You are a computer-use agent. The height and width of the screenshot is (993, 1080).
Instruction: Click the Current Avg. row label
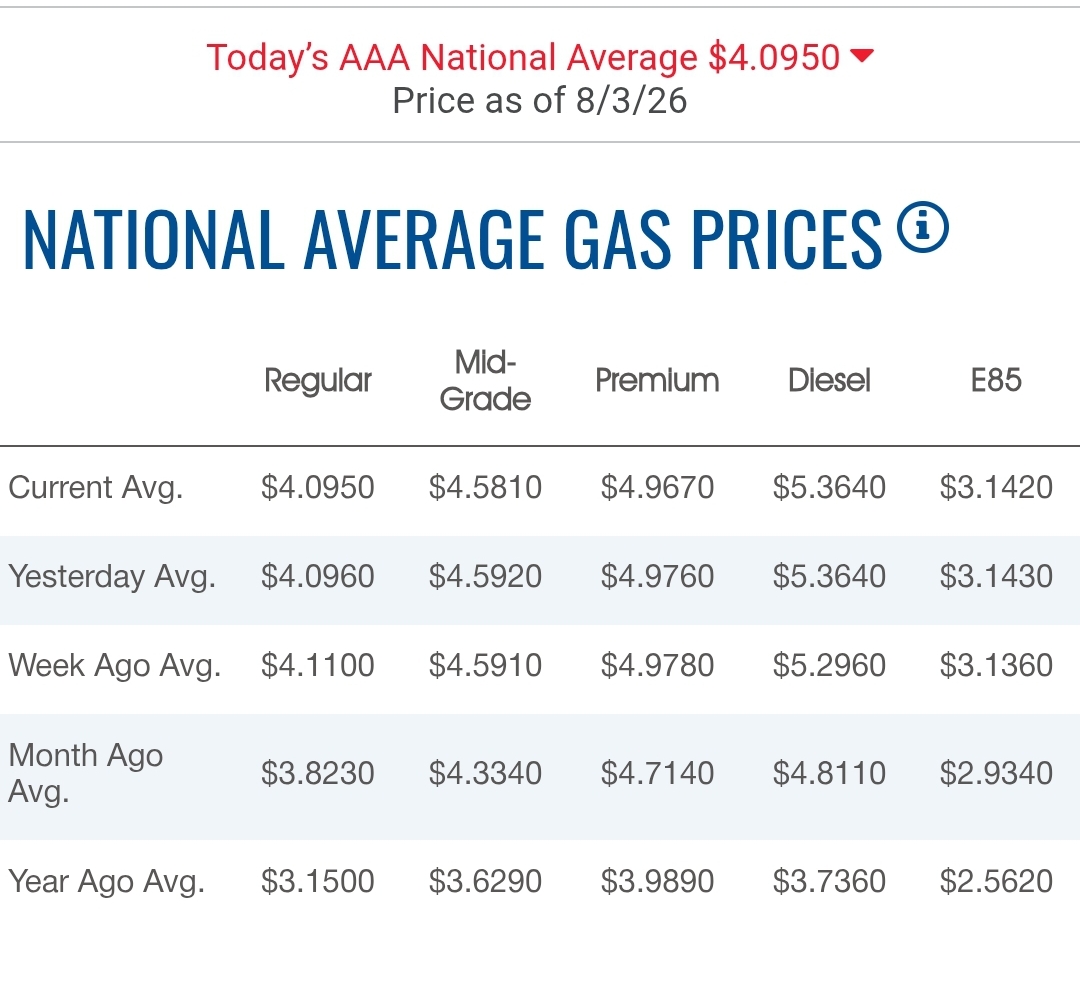(x=96, y=488)
